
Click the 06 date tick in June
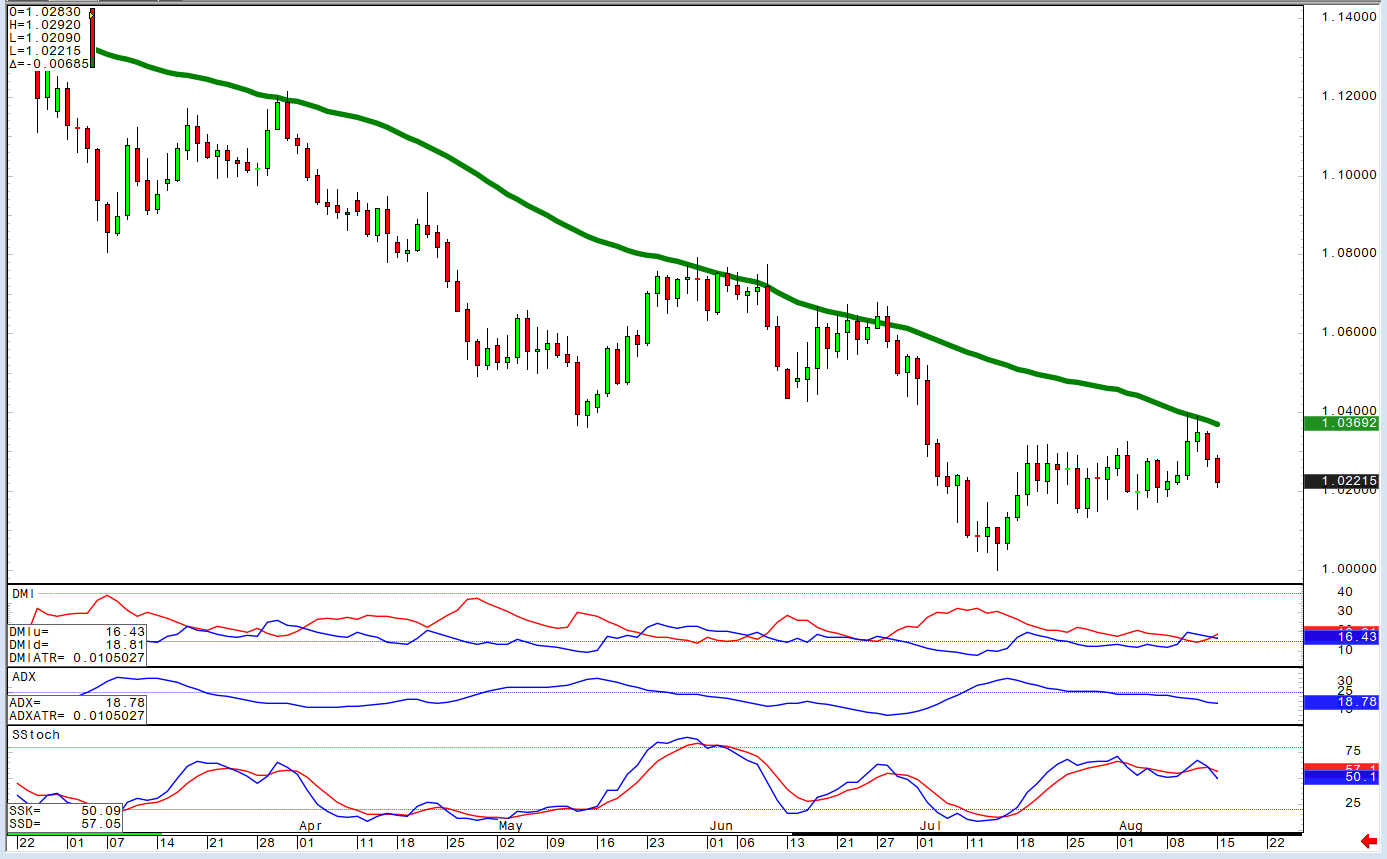(x=746, y=842)
